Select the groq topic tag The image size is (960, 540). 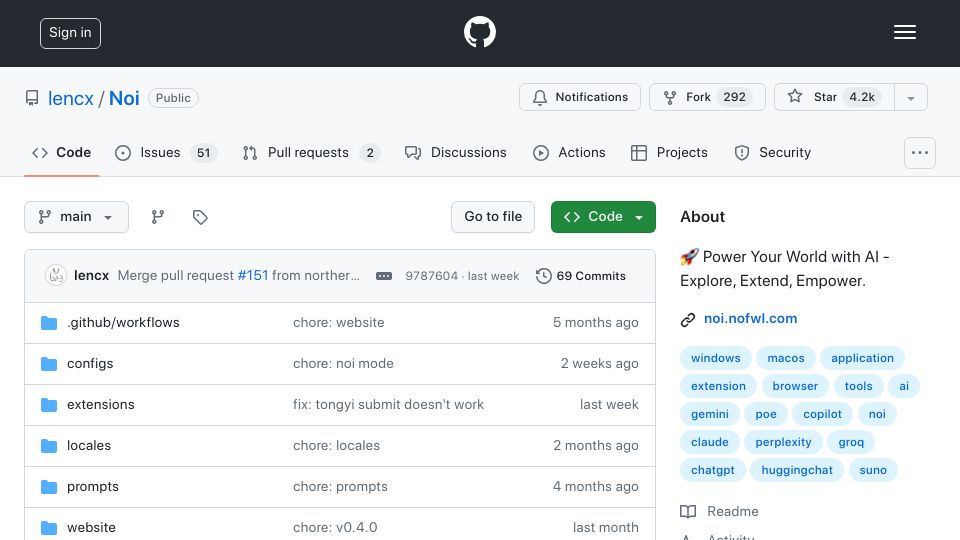click(851, 442)
